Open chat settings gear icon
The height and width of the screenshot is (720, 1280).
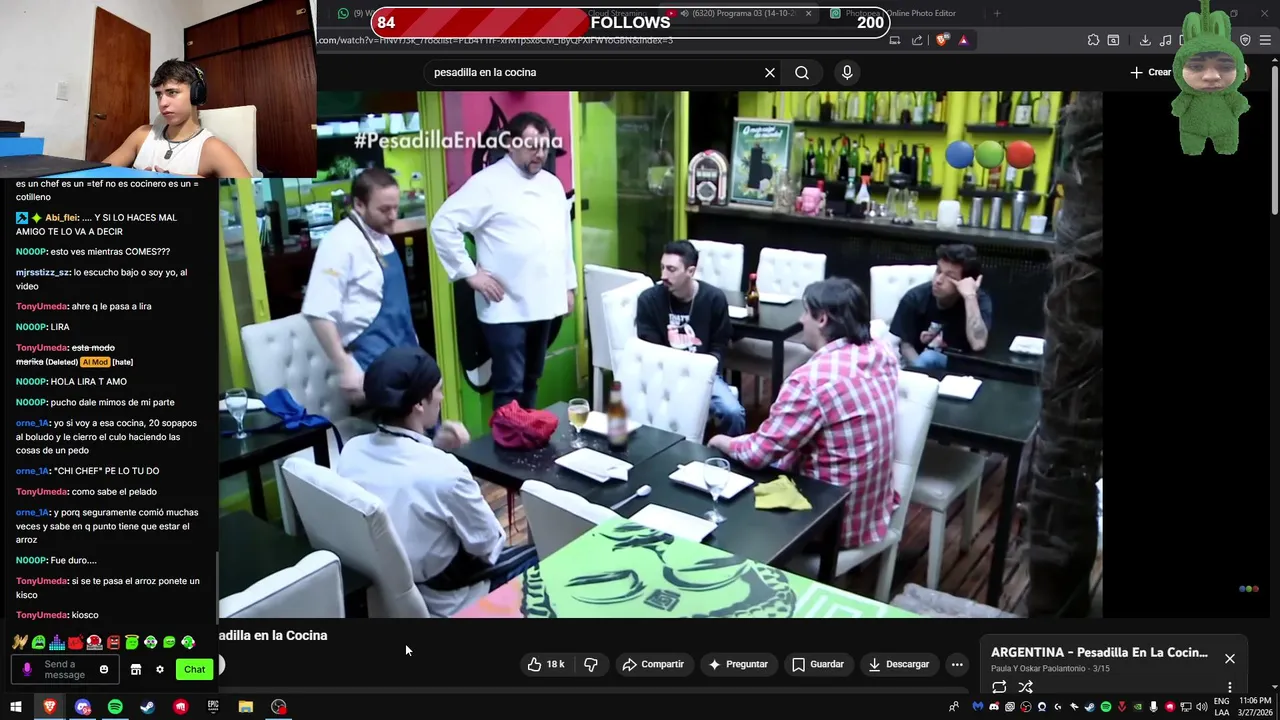point(159,669)
